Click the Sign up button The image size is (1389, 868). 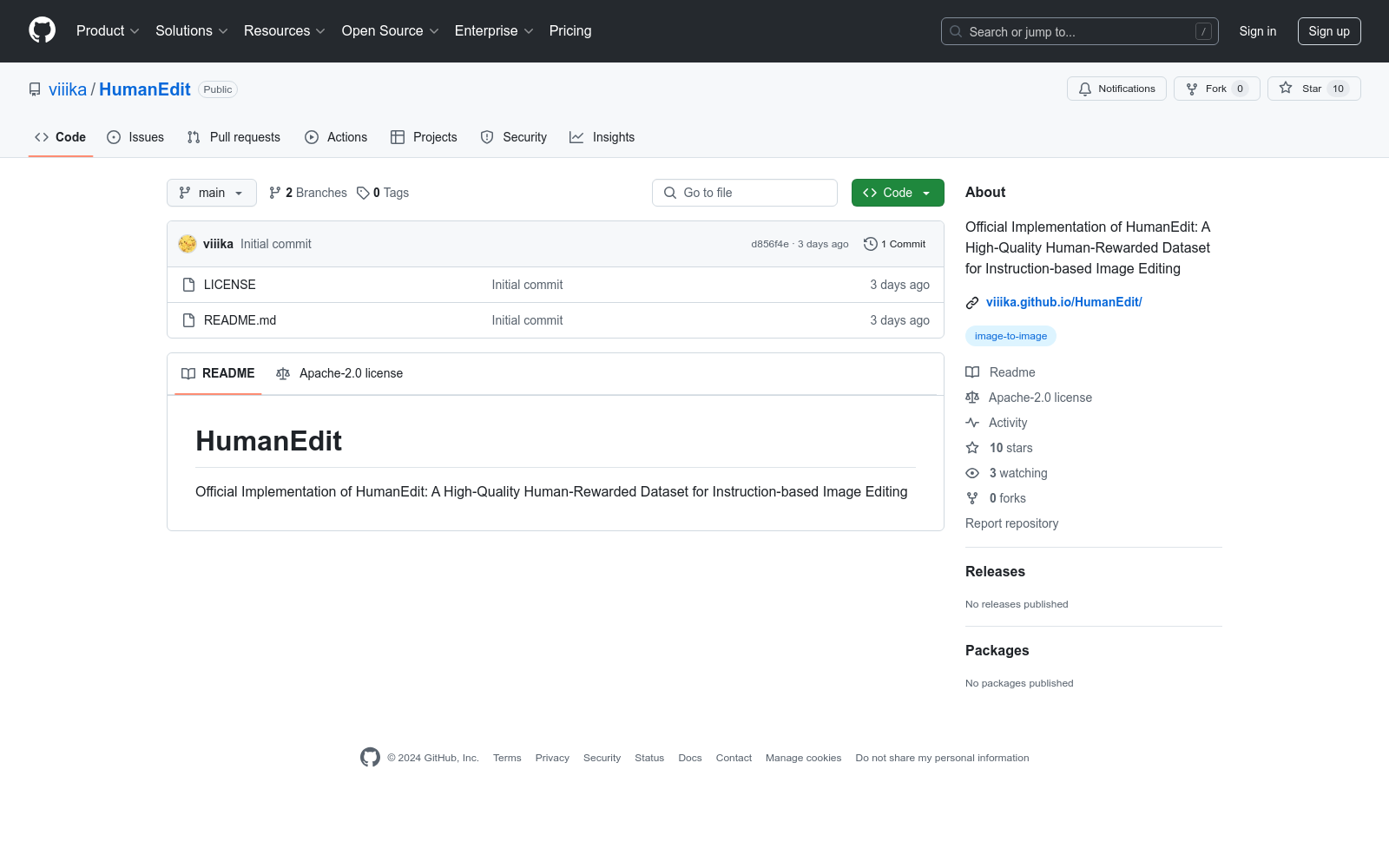point(1329,31)
